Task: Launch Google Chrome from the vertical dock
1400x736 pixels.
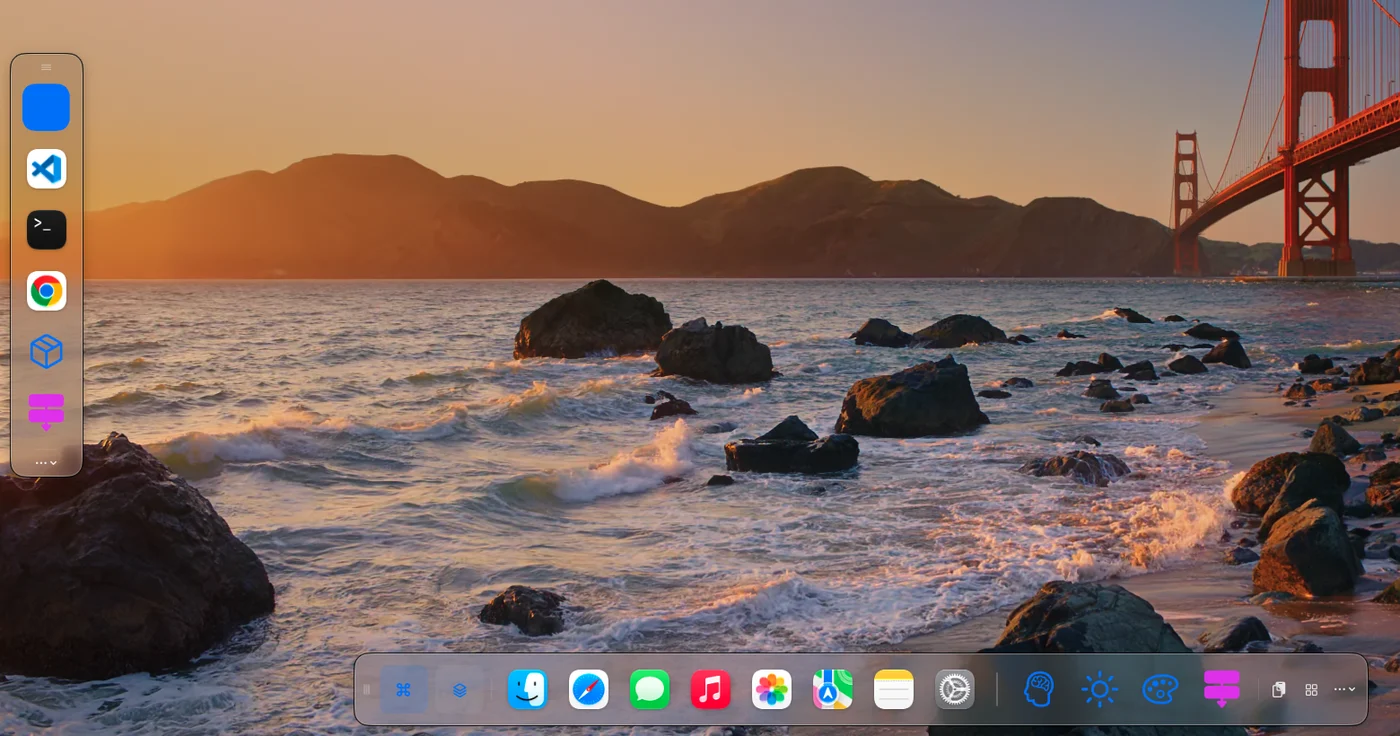Action: 46,291
